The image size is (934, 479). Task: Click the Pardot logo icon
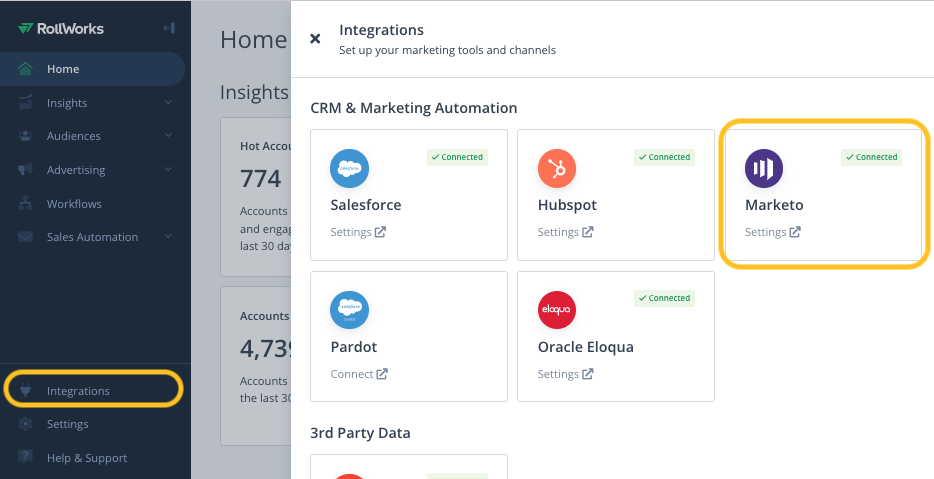click(x=350, y=310)
